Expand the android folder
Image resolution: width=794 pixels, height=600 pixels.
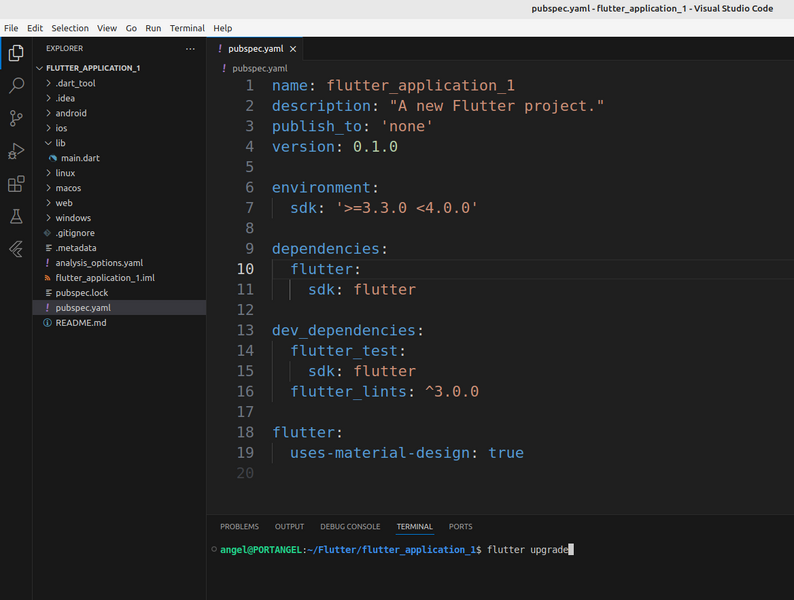[49, 113]
